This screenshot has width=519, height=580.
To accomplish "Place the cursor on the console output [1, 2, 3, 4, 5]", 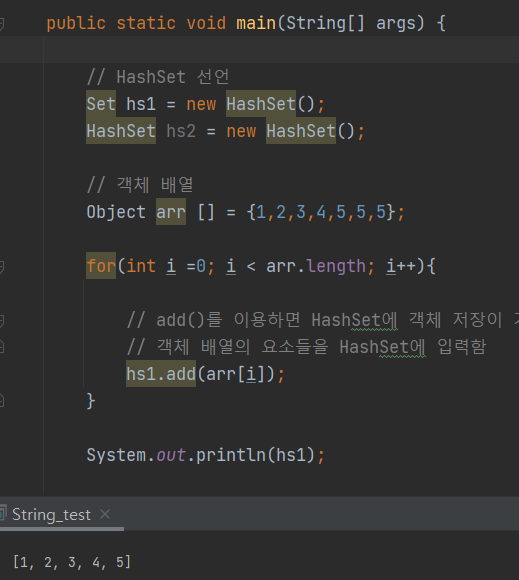I will 72,562.
